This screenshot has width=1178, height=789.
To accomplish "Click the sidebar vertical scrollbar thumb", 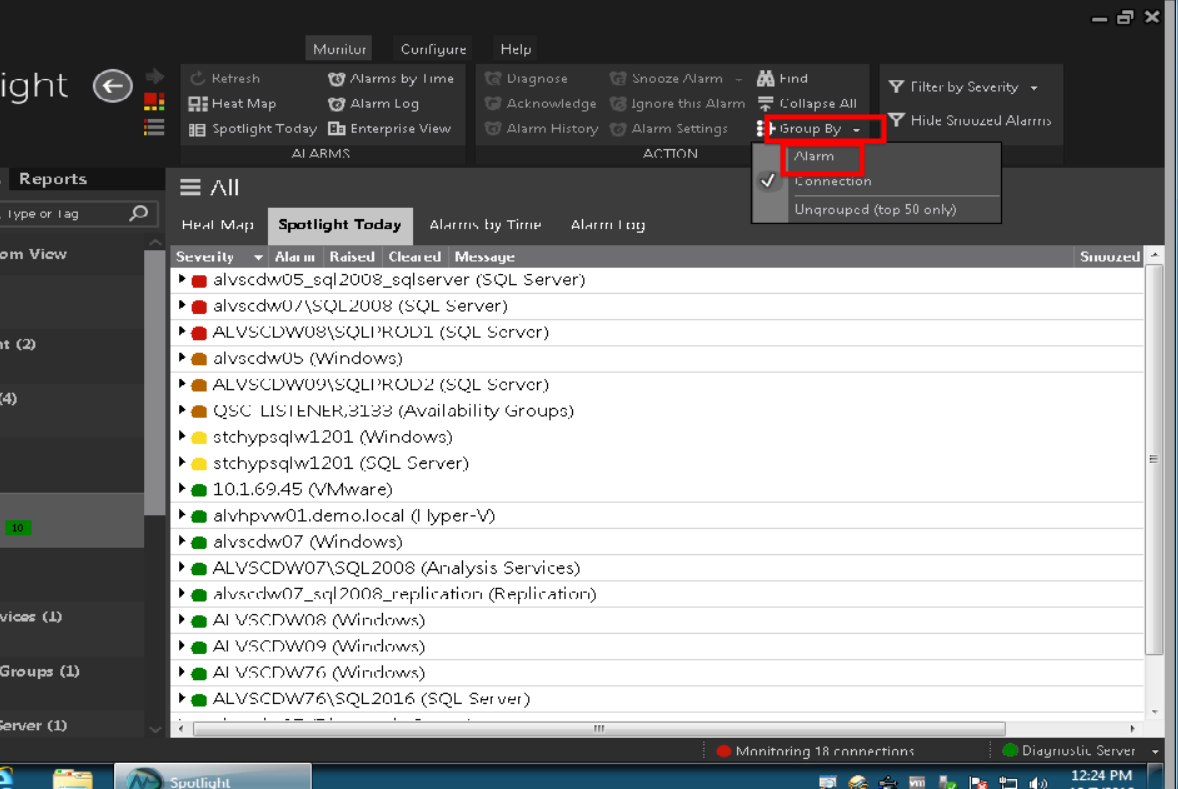I will [154, 382].
